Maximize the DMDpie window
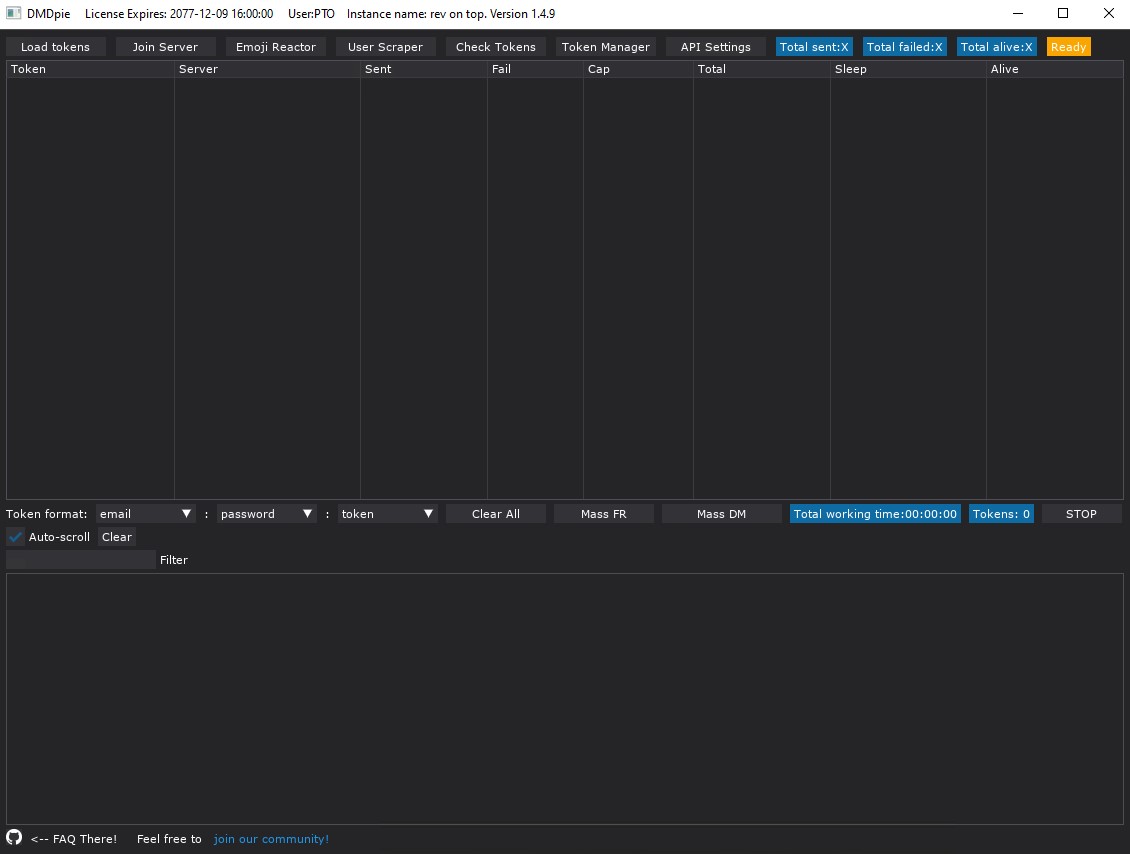 click(1063, 13)
